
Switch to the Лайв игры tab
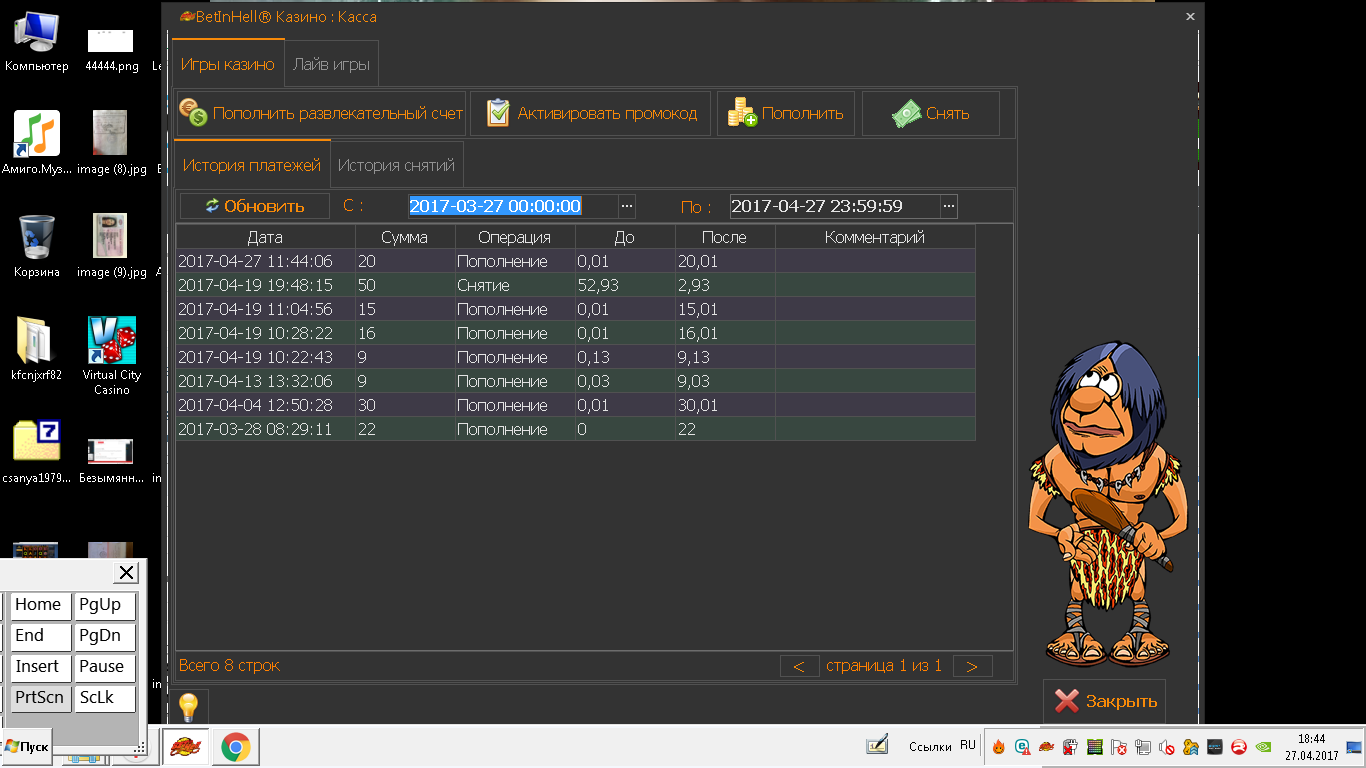[x=331, y=65]
